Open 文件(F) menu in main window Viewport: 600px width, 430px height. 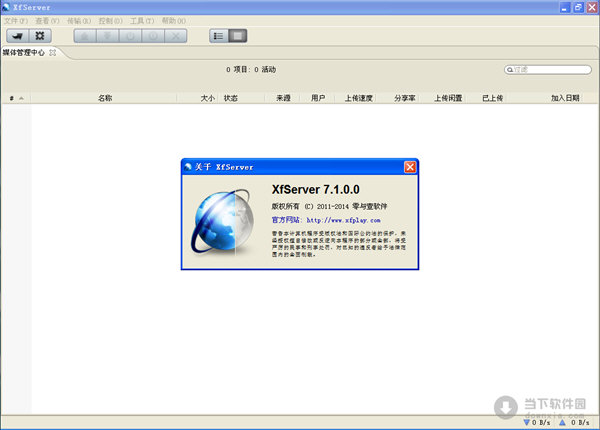click(16, 21)
